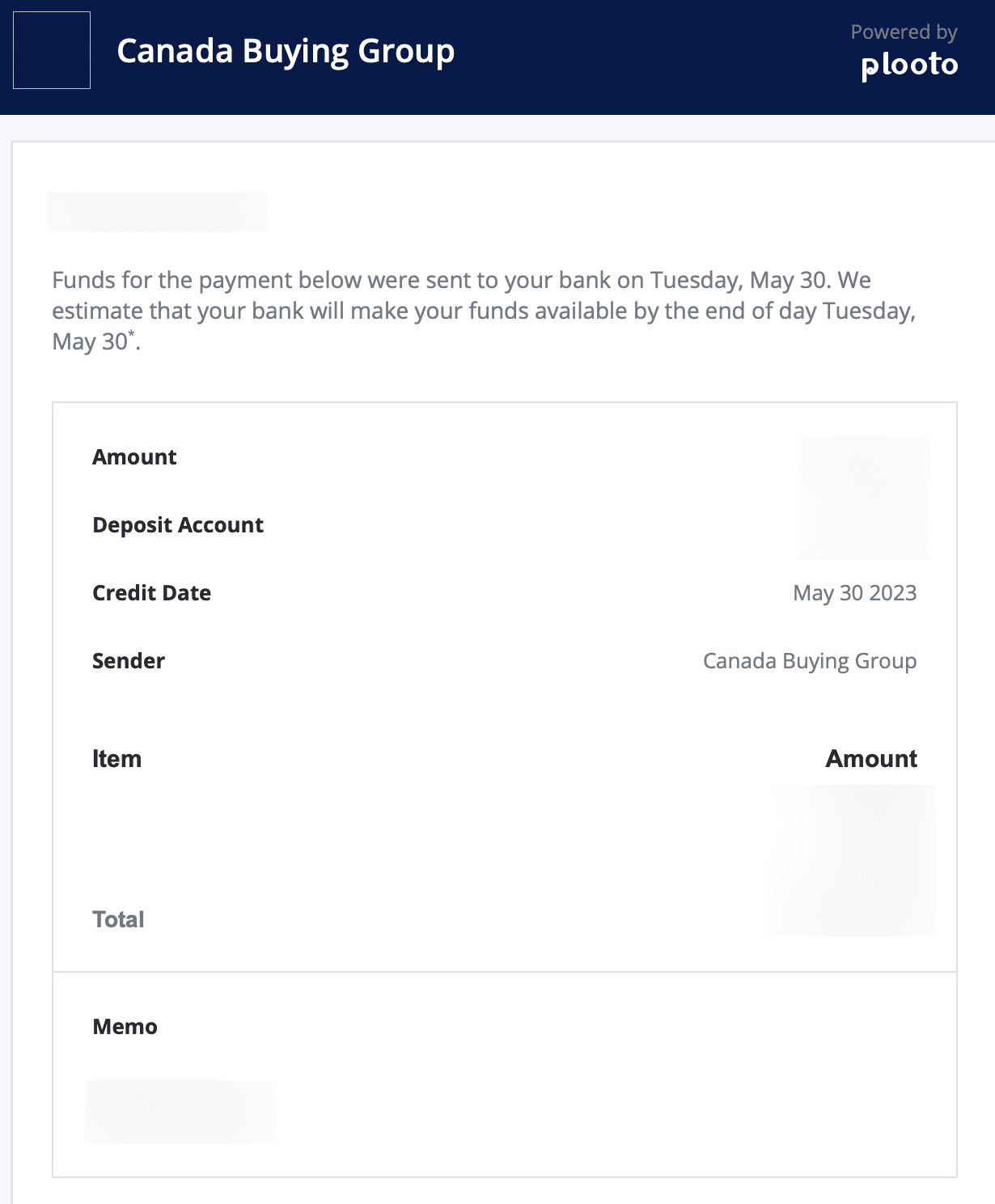Click the Deposit Account label
Viewport: 995px width, 1204px height.
click(x=178, y=525)
